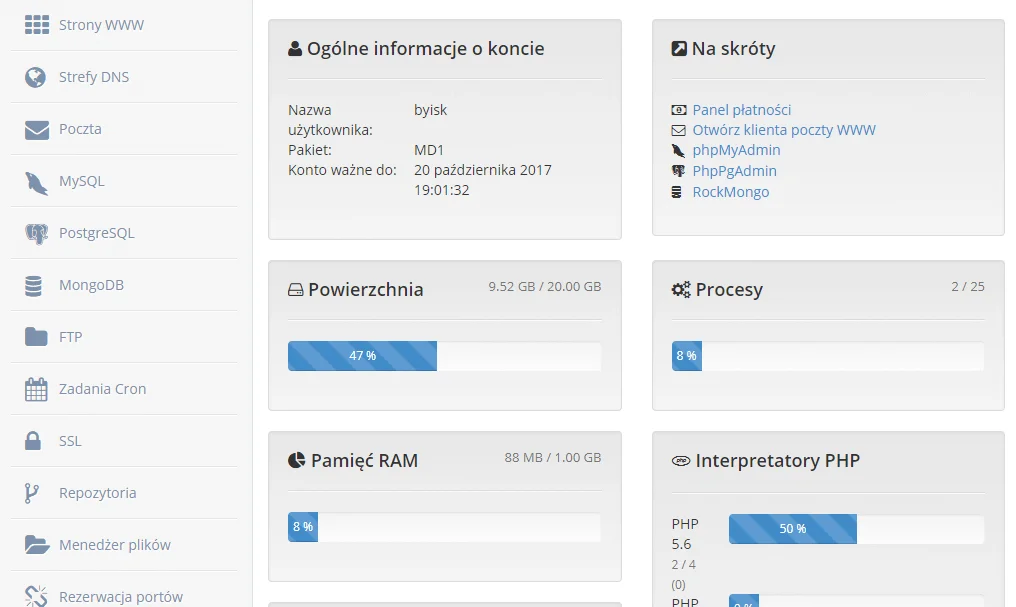This screenshot has width=1016, height=607.
Task: Click the Ogólne informacje o koncie heading
Action: 426,49
